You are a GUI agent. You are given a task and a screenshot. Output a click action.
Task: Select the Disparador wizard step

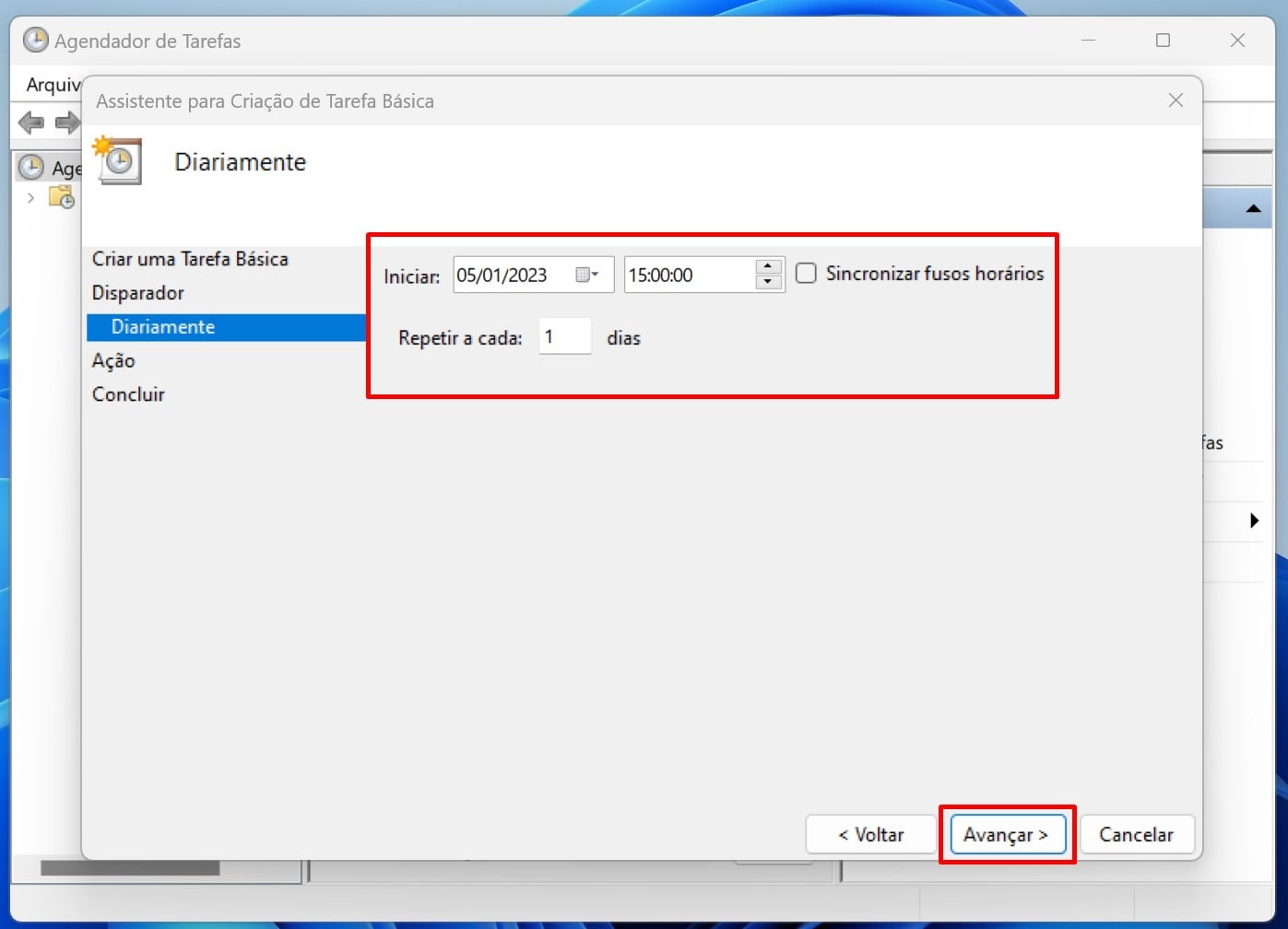point(138,293)
